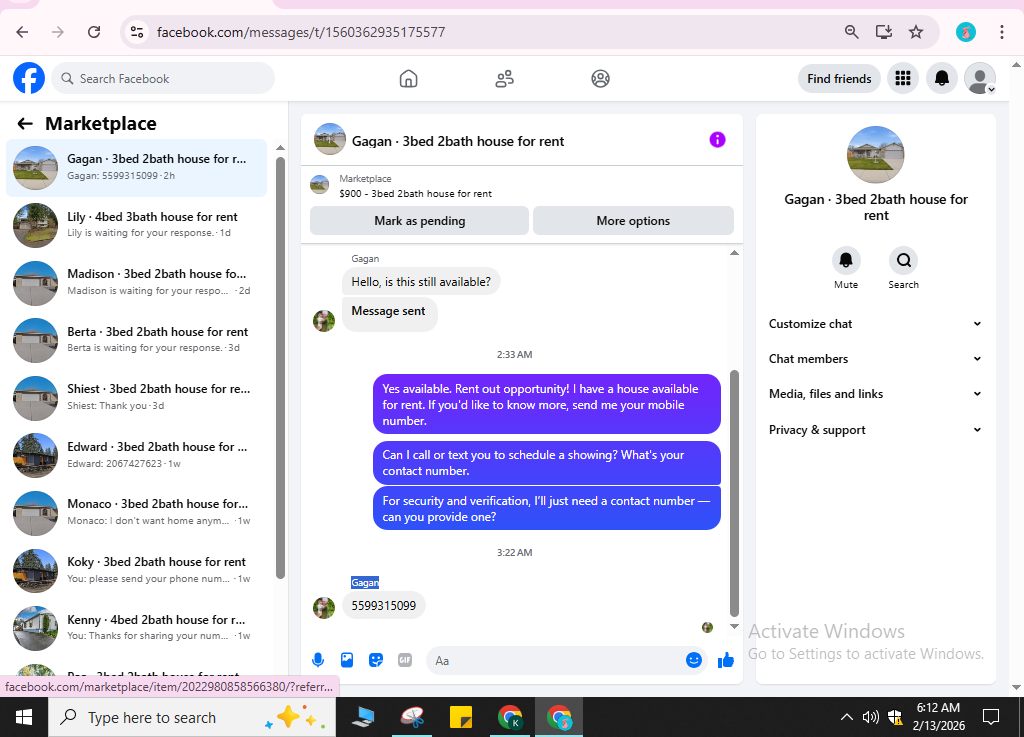1024x737 pixels.
Task: View site information icon in address bar
Action: tap(136, 32)
